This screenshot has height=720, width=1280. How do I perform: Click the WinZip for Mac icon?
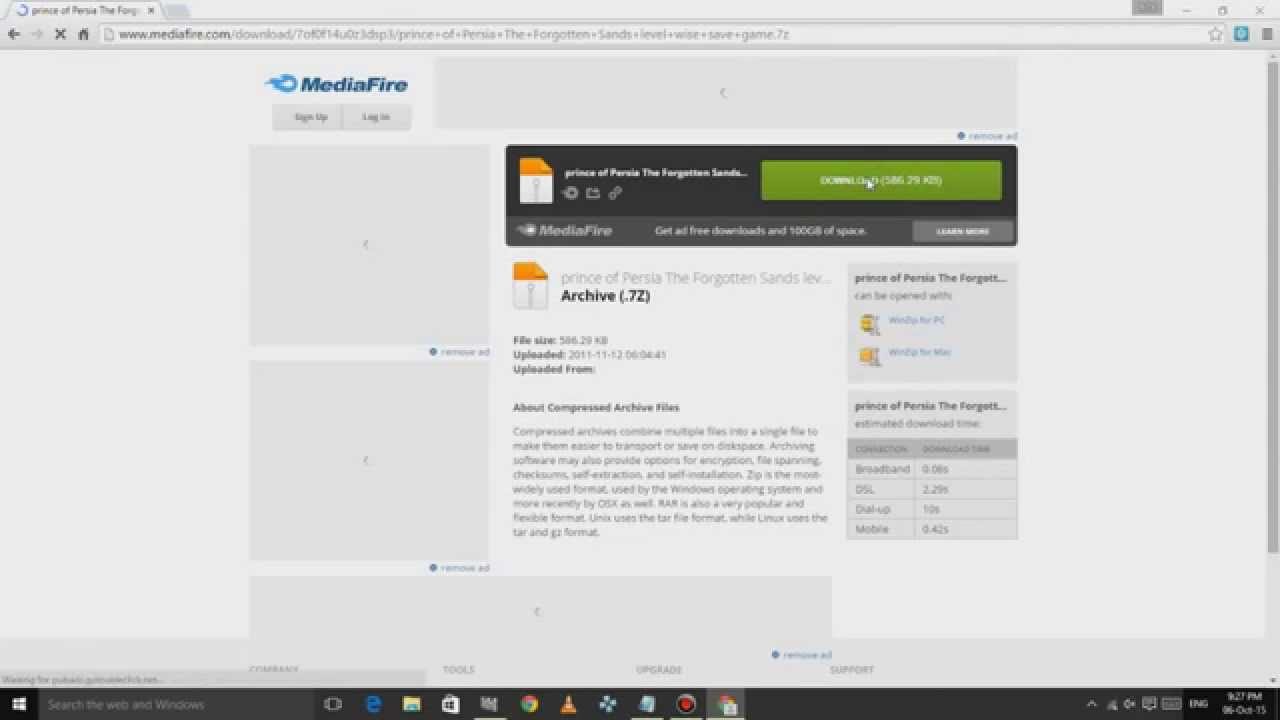(x=869, y=355)
